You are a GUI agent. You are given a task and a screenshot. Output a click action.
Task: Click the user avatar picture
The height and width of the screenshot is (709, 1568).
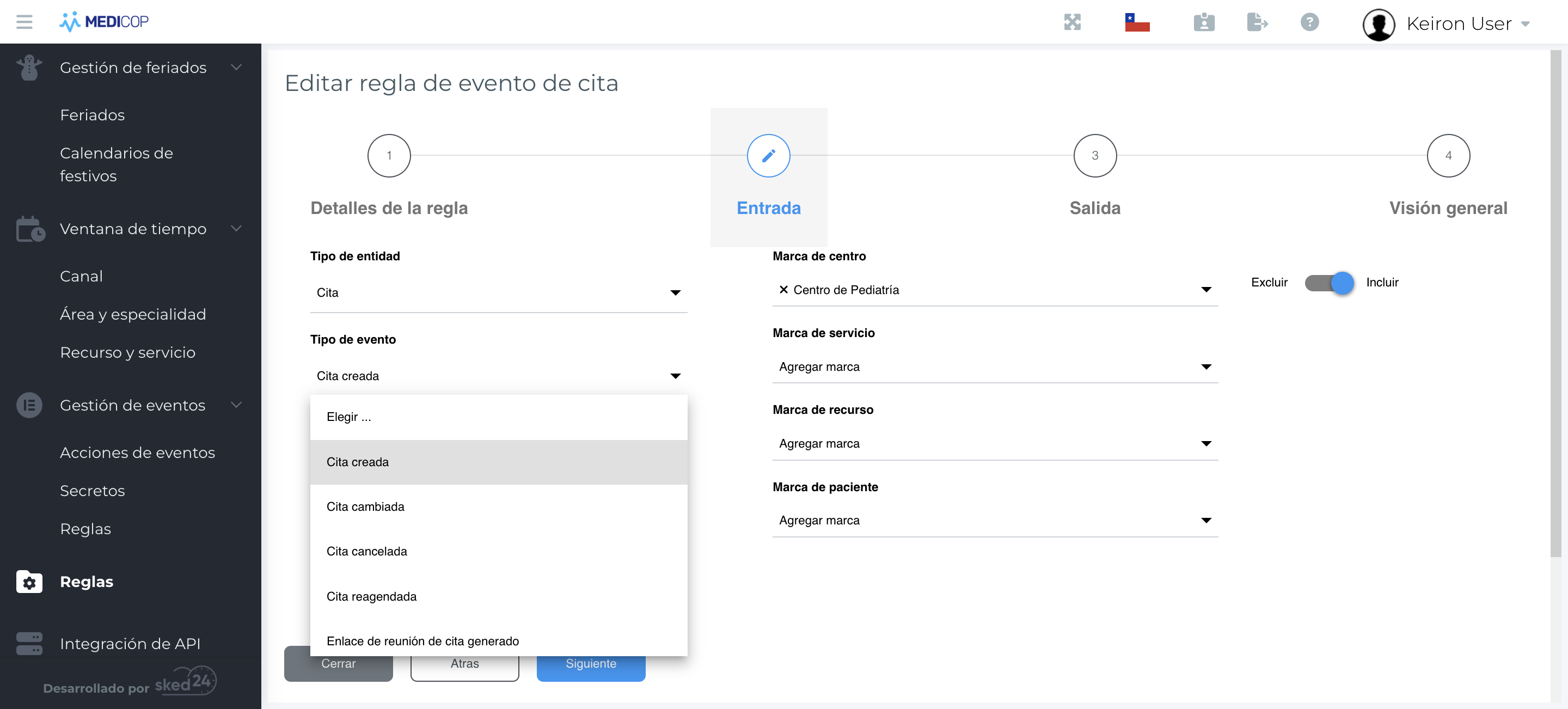click(x=1378, y=25)
